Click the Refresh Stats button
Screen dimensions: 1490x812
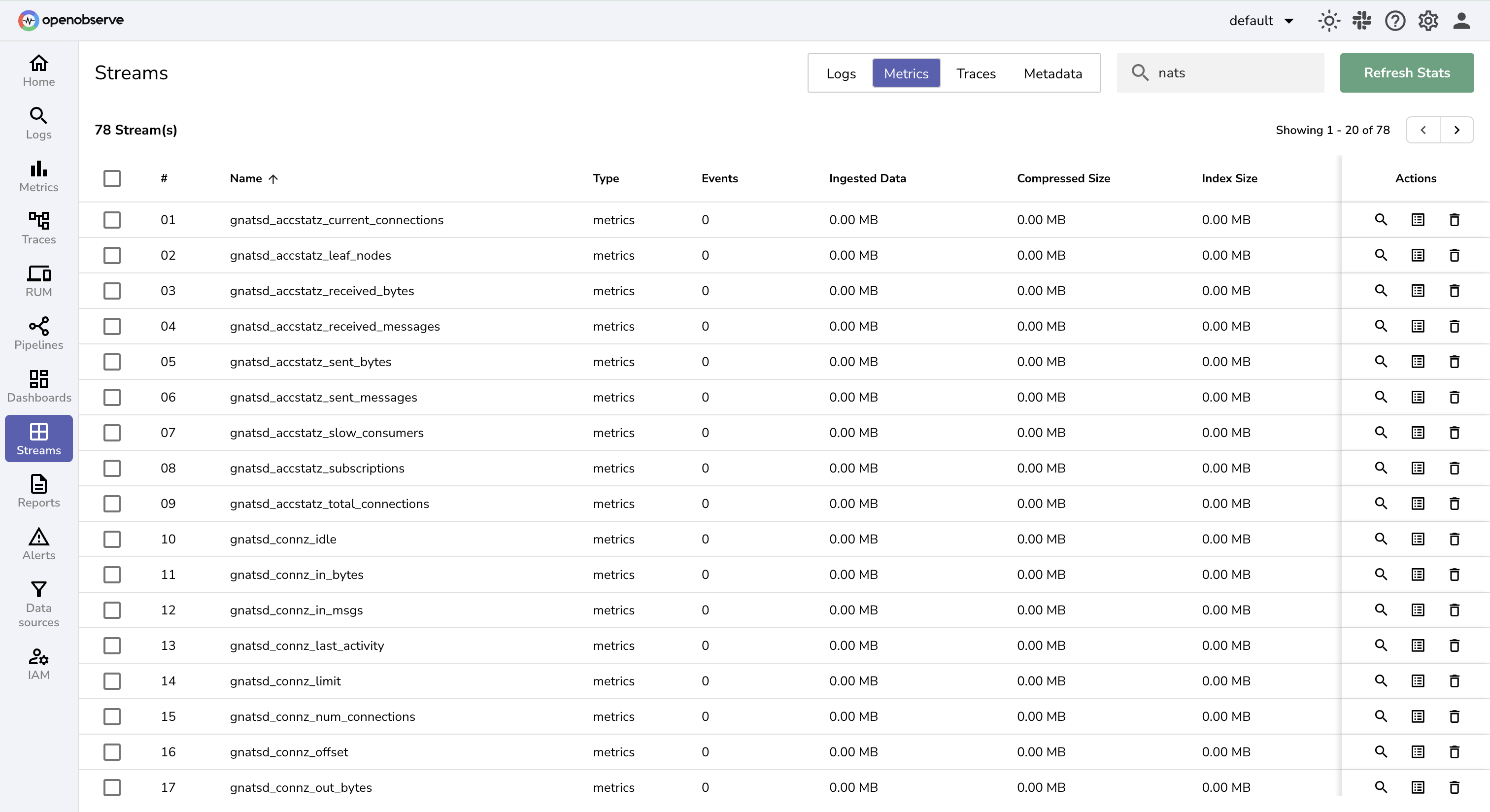pyautogui.click(x=1407, y=73)
